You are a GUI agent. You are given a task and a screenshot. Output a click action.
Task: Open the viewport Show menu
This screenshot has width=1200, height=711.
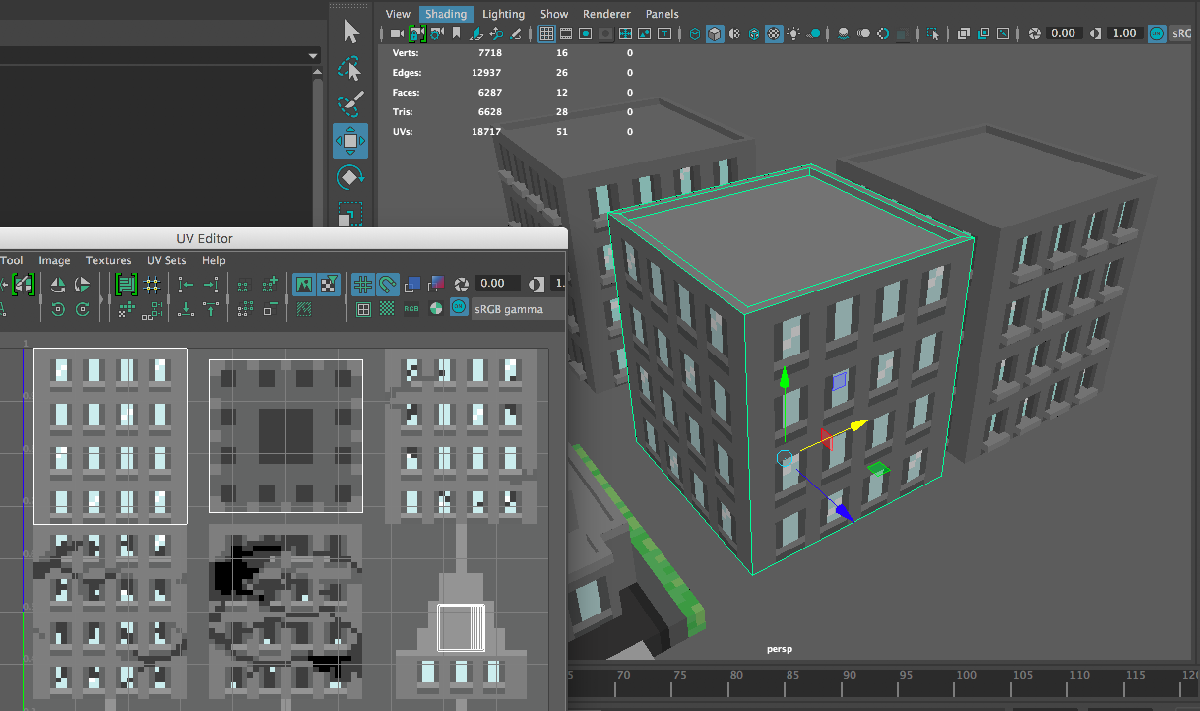tap(554, 14)
